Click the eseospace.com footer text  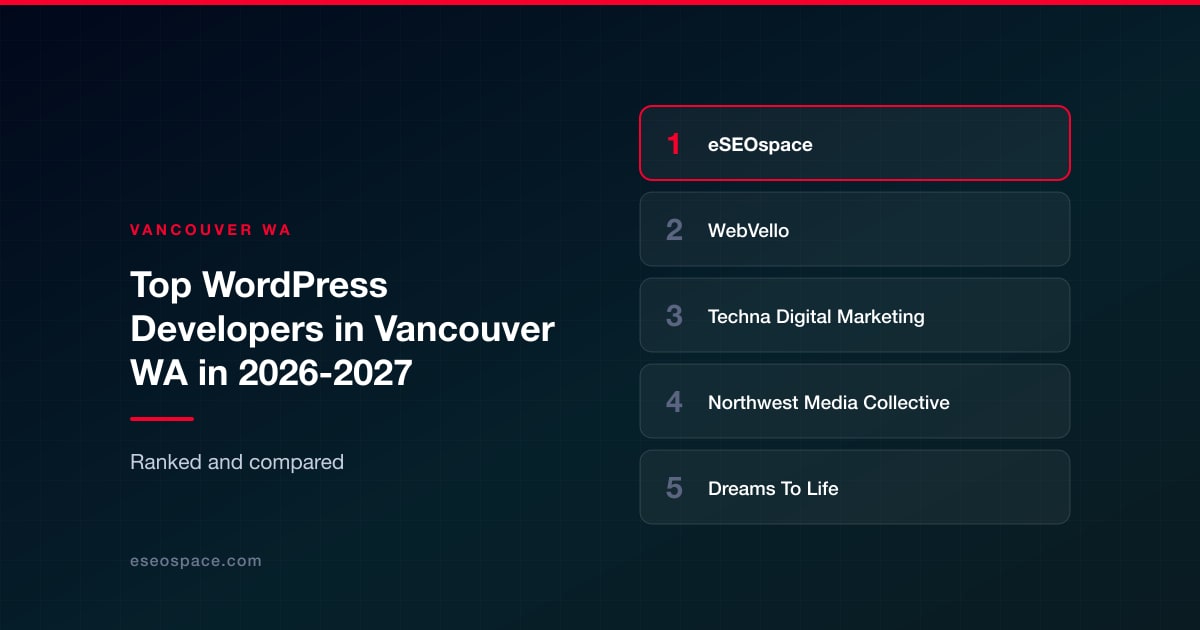point(196,561)
